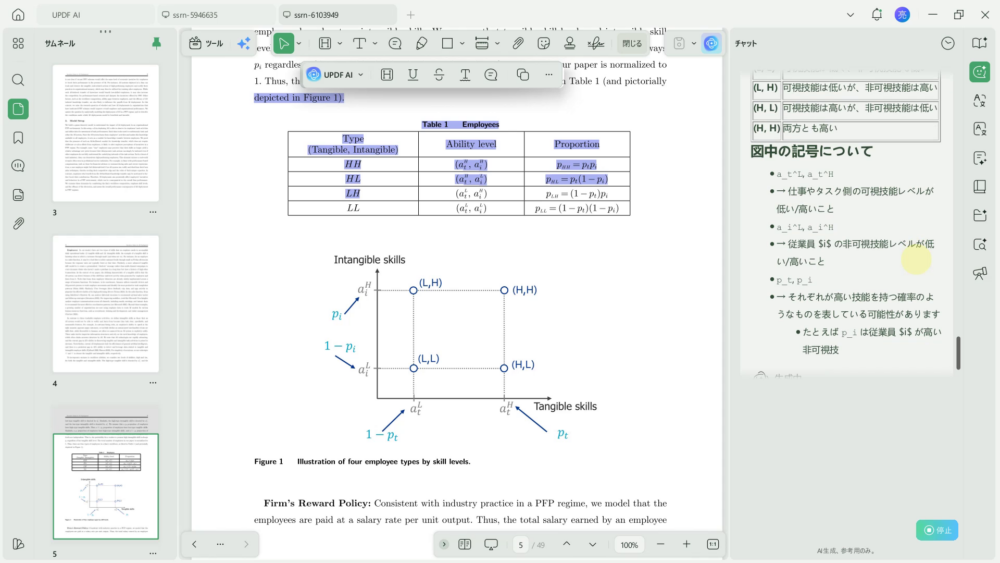Open bookmarks panel in left sidebar
The width and height of the screenshot is (1000, 563).
tap(18, 138)
